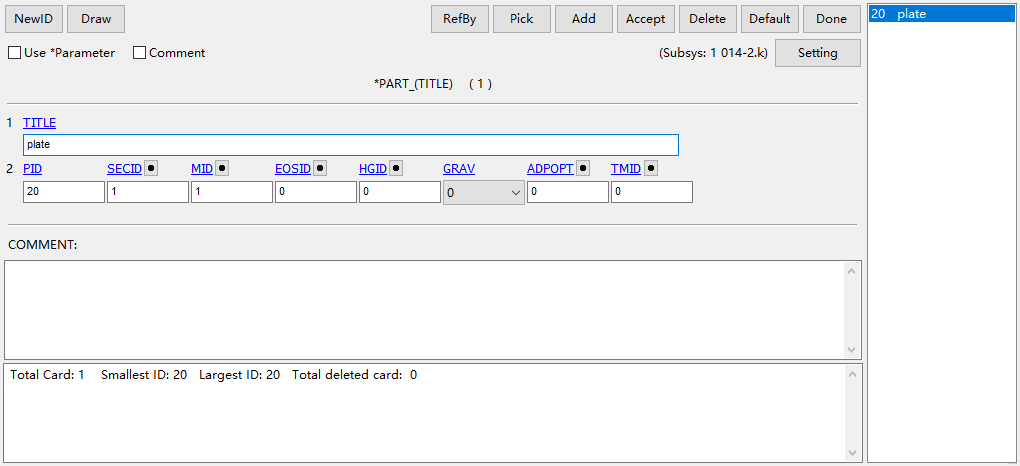Click the COMMENT box scroll down arrow
The image size is (1020, 466).
852,350
